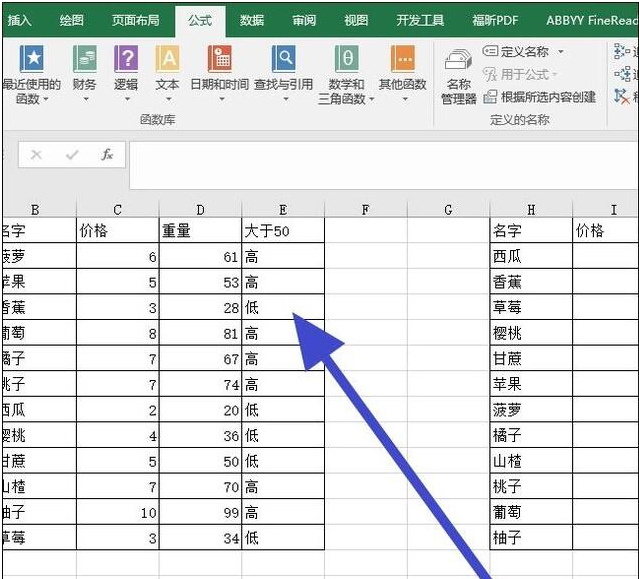Select the cell containing weight 99

[200, 512]
